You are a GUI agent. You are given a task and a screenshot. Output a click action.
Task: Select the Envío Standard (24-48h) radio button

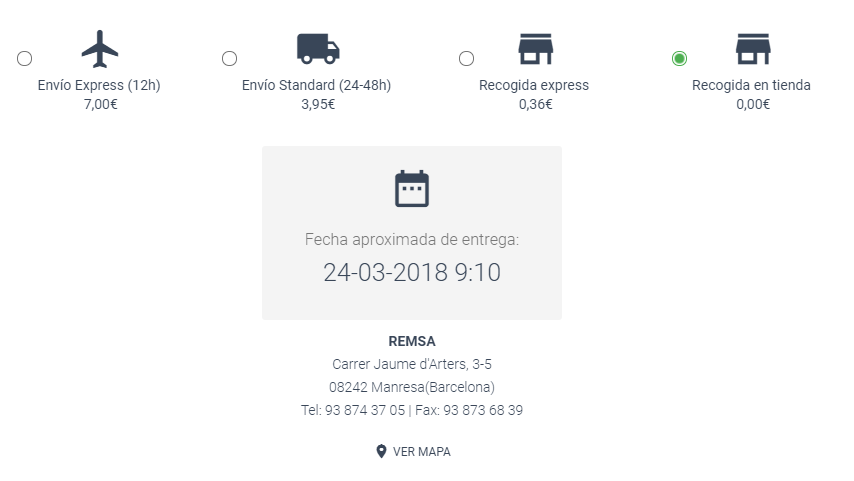tap(229, 59)
